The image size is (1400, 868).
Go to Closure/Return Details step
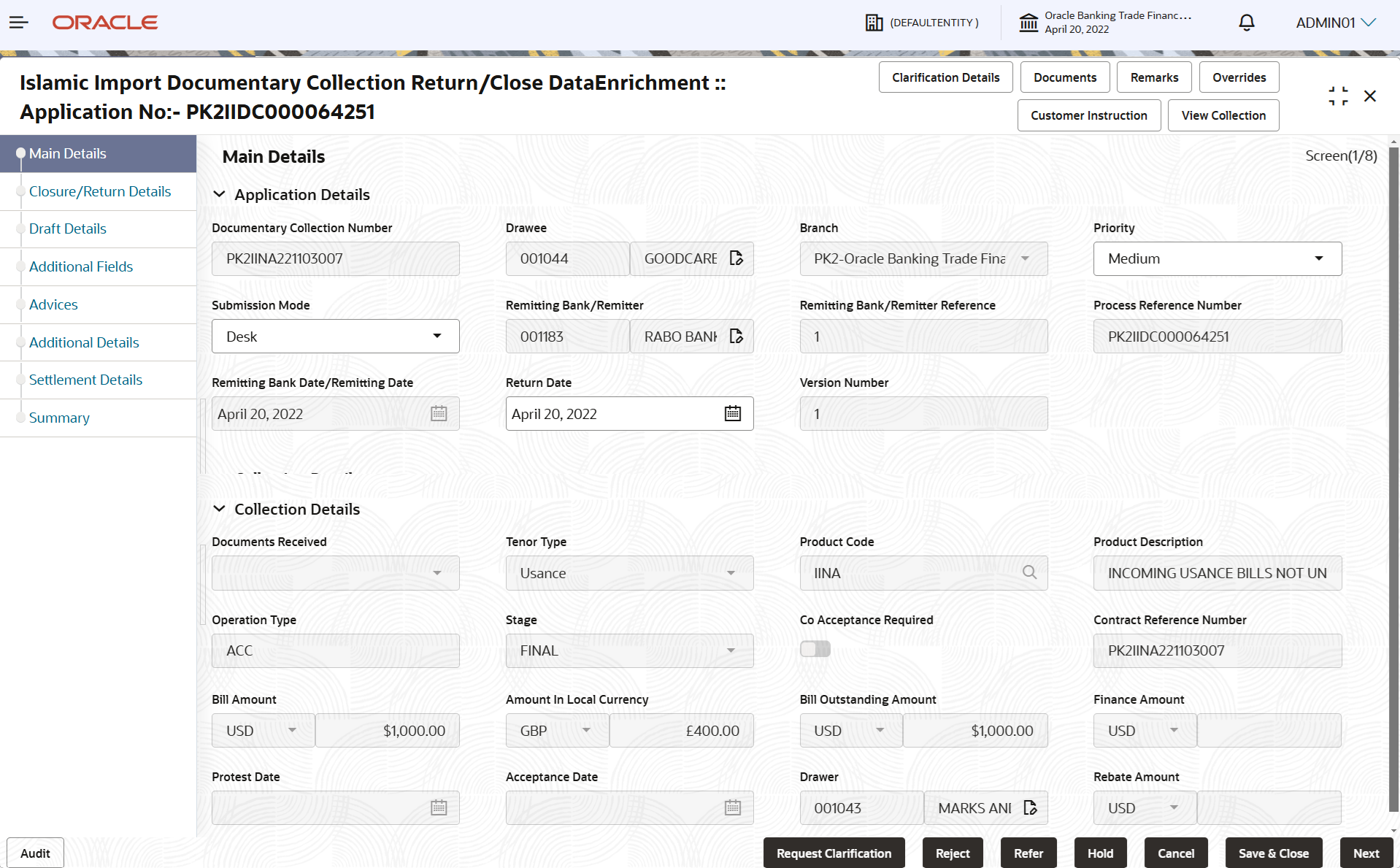pos(100,191)
